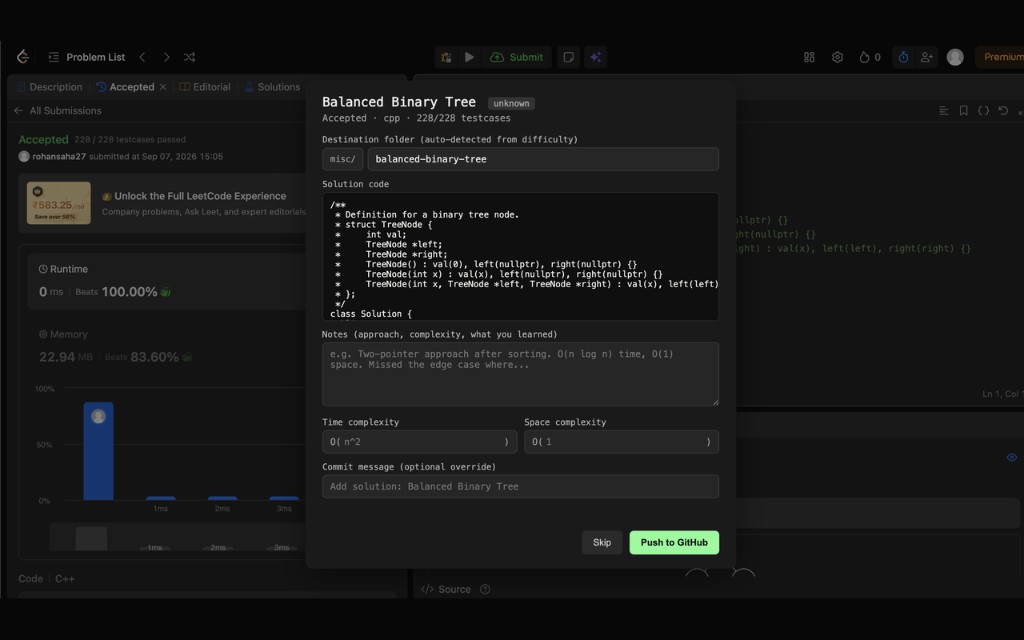Click the Code C++ language label

click(x=65, y=579)
